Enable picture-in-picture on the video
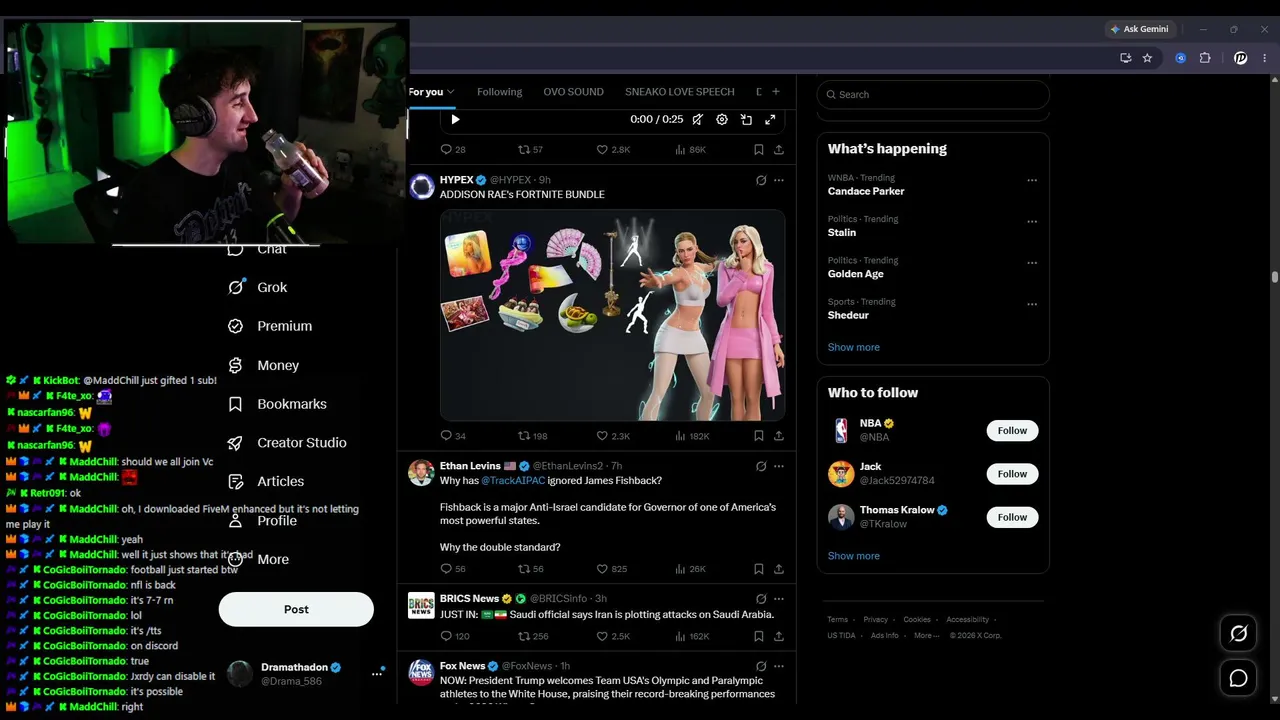This screenshot has width=1280, height=720. tap(746, 119)
